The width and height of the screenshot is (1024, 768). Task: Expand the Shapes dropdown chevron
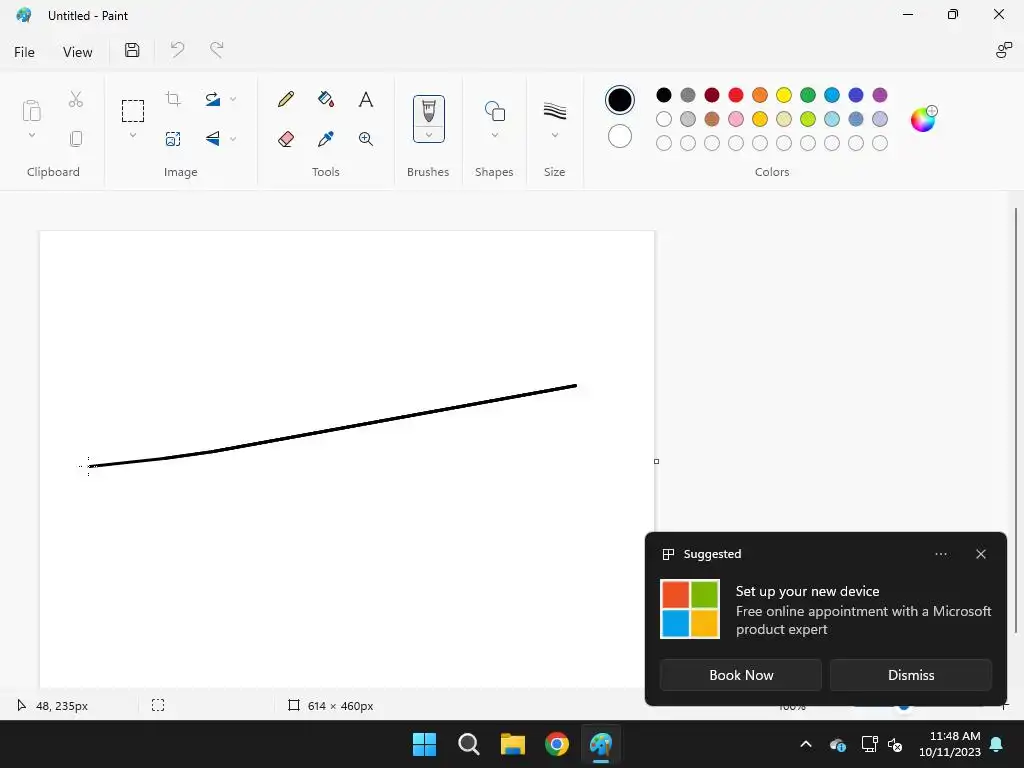click(x=494, y=135)
